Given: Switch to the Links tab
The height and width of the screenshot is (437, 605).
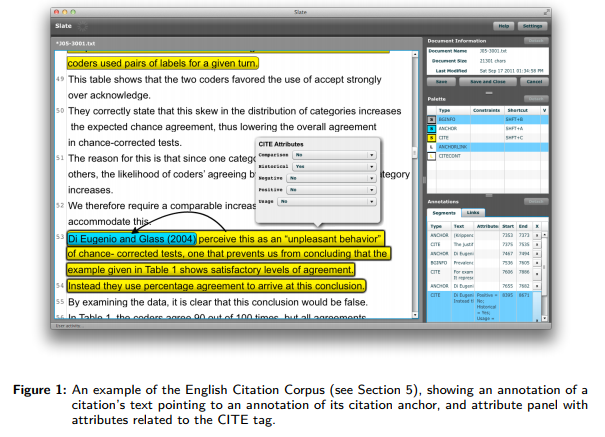Looking at the screenshot, I should [473, 213].
